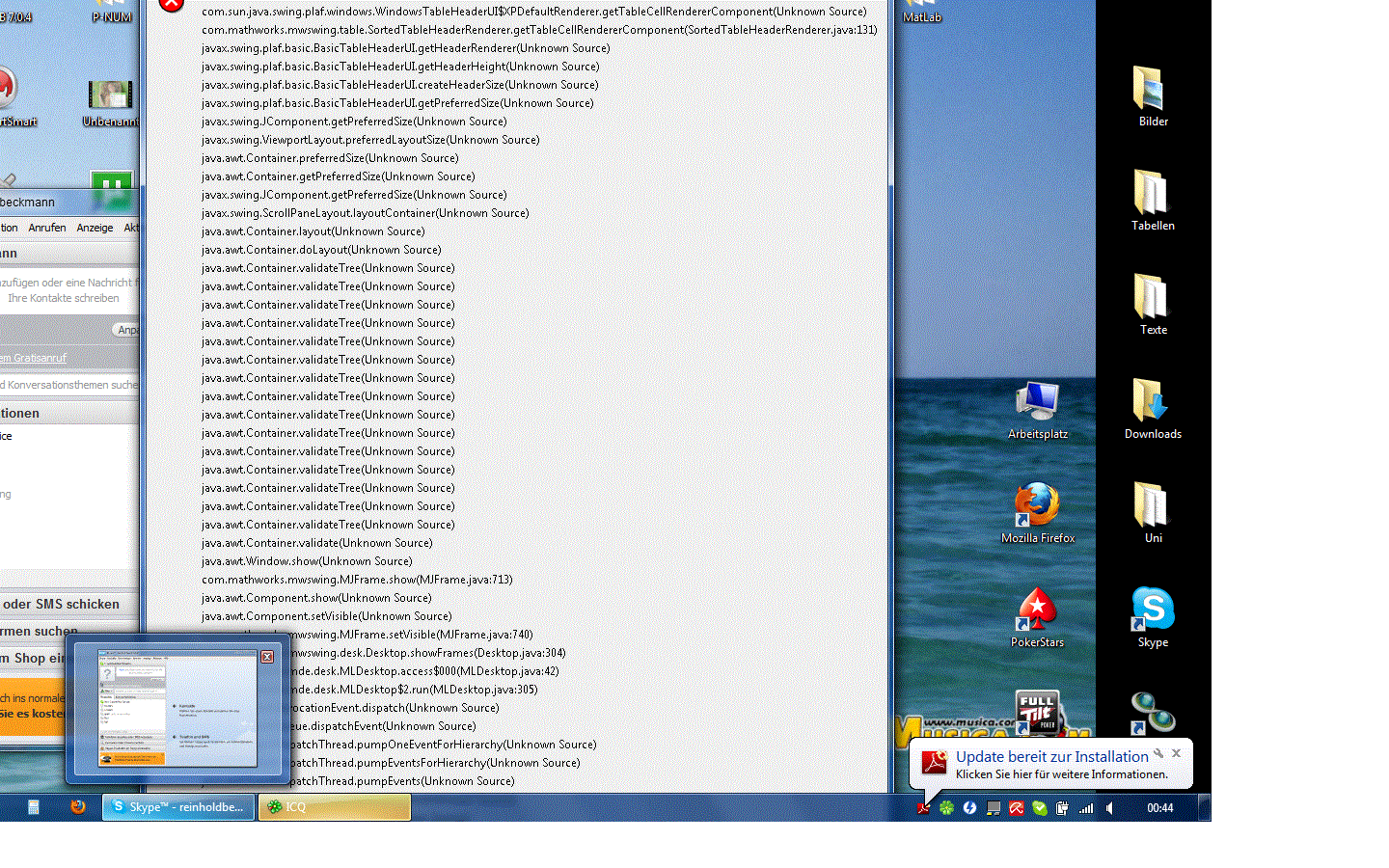Open Skype desktop shortcut icon

1153,612
